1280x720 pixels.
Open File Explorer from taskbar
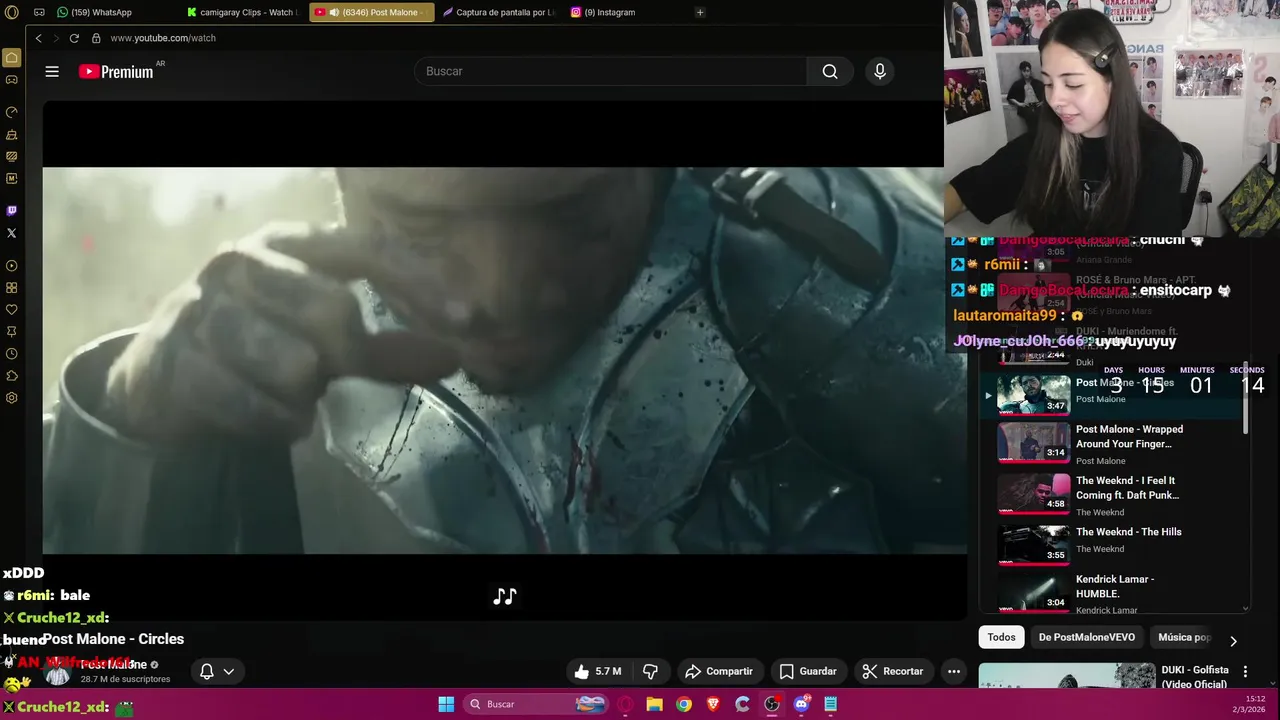tap(654, 704)
